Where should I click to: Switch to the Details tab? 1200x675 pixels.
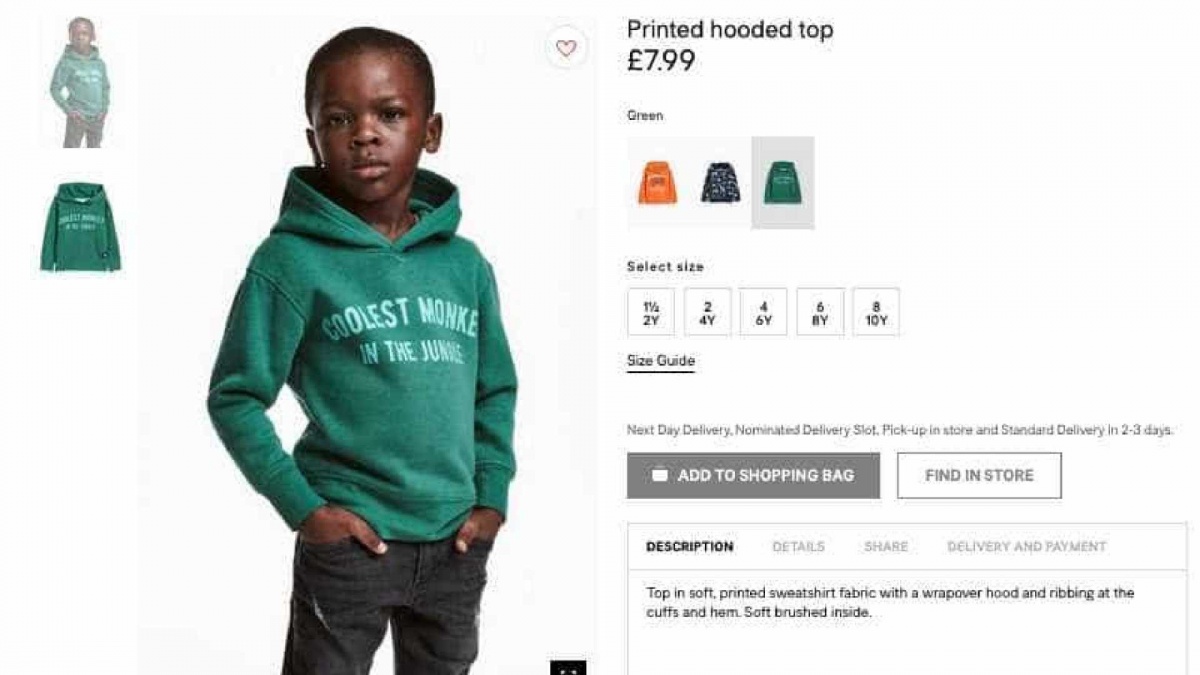pos(799,547)
